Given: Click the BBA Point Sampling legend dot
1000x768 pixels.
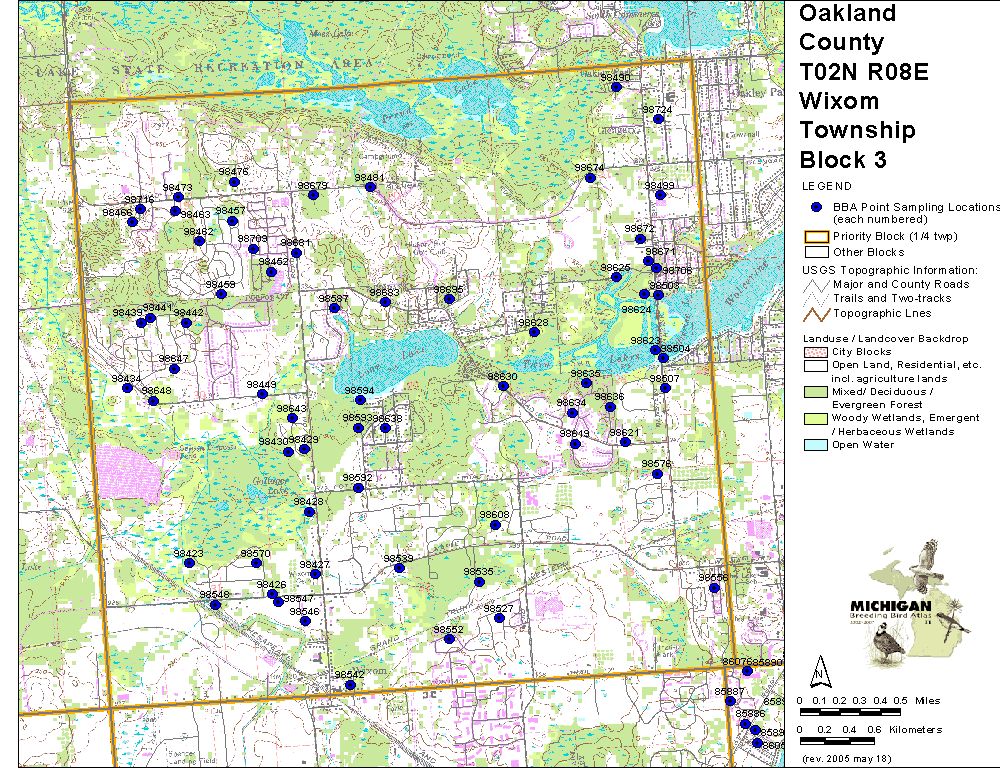Looking at the screenshot, I should click(x=816, y=207).
